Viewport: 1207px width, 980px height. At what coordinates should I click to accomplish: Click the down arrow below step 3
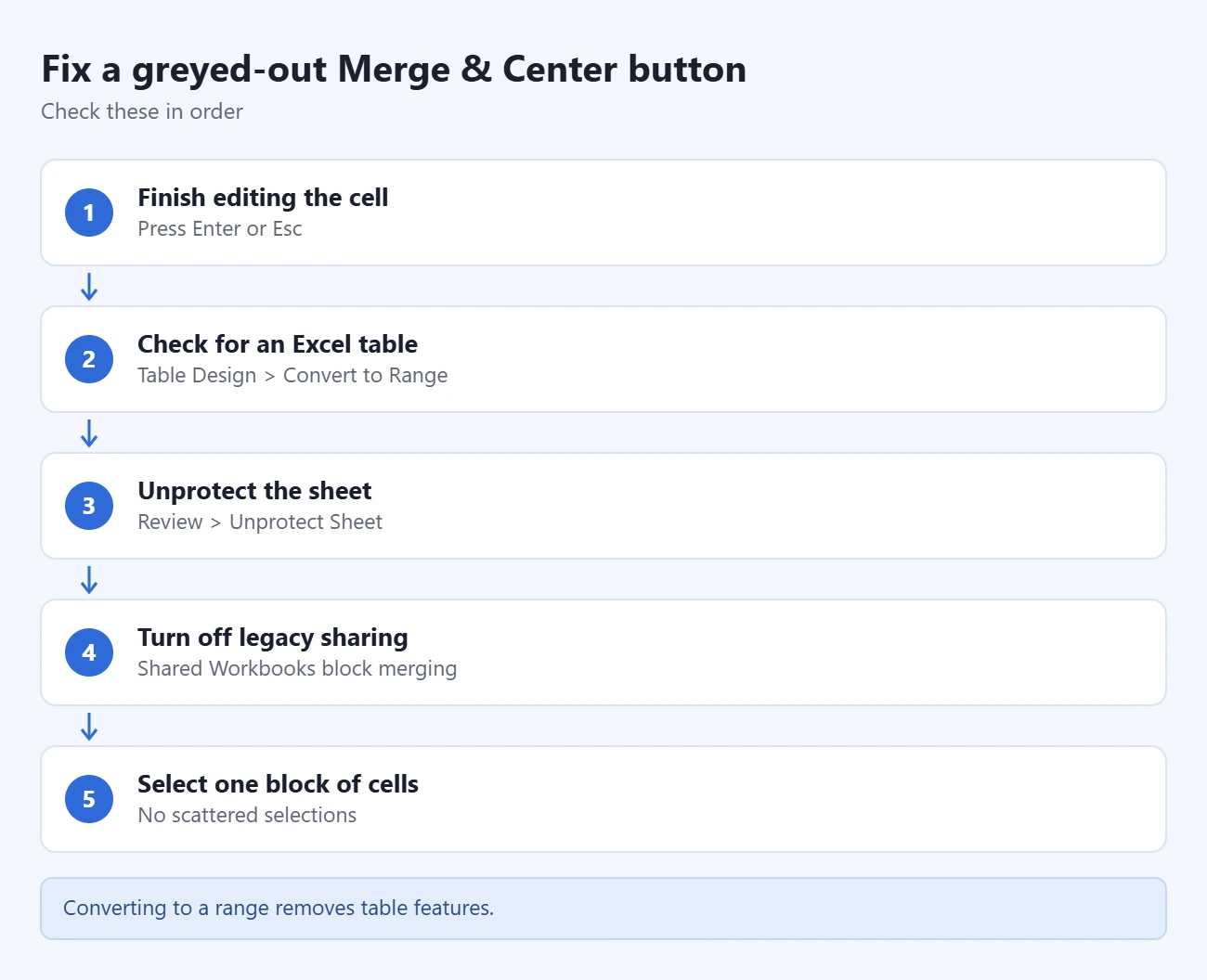click(89, 580)
